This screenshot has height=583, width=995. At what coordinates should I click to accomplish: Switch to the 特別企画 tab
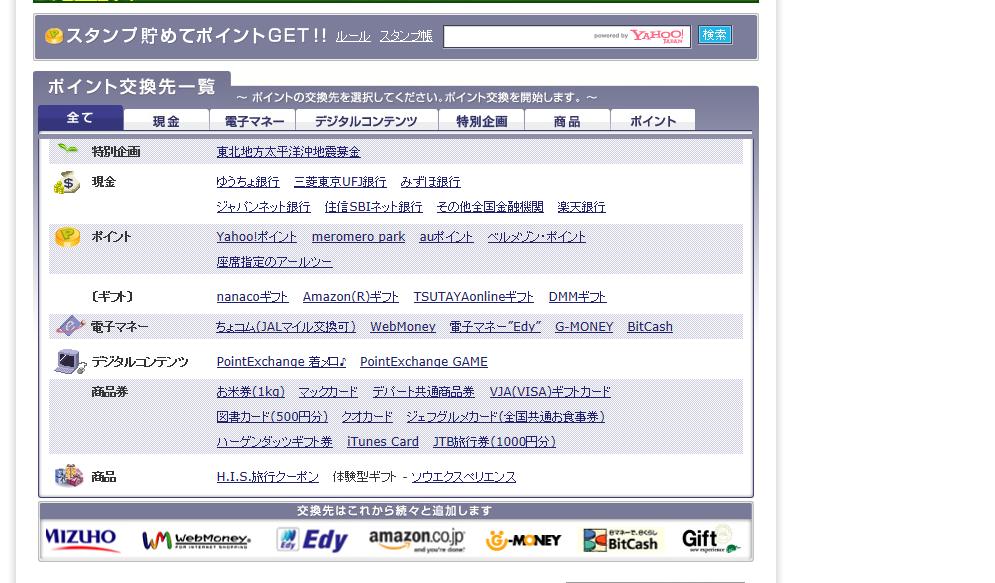(481, 121)
